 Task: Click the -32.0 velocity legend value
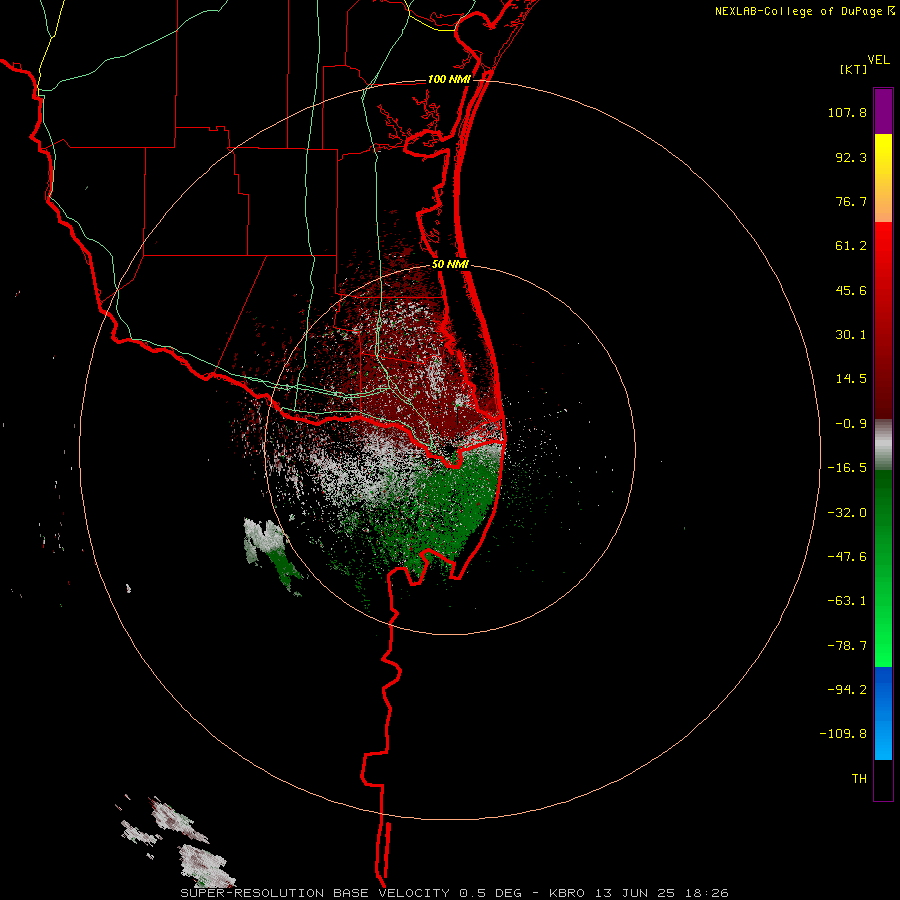tap(847, 513)
